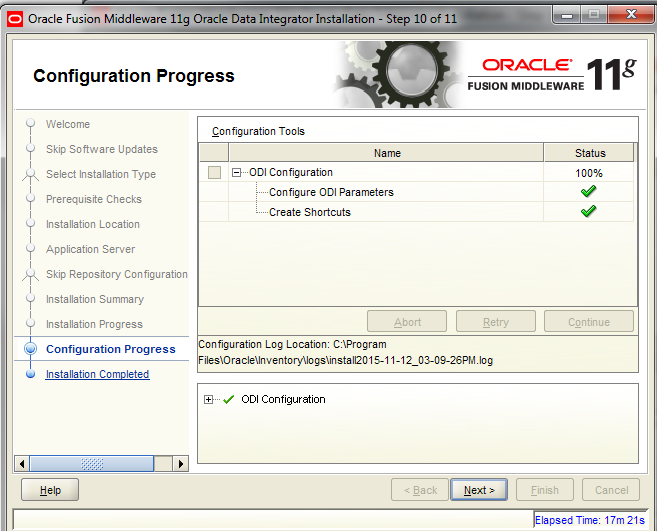Click left arrow of sidebar horizontal scrollbar
657x531 pixels.
[x=22, y=464]
